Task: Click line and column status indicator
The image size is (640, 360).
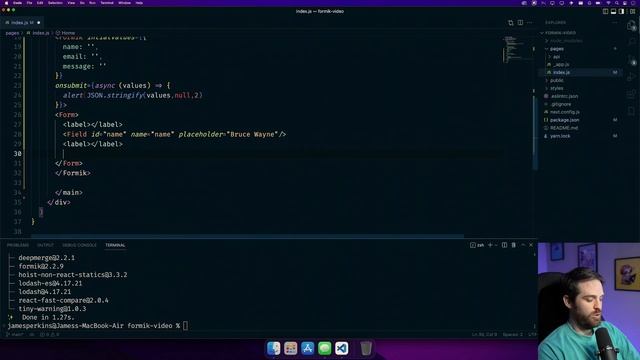Action: [484, 335]
